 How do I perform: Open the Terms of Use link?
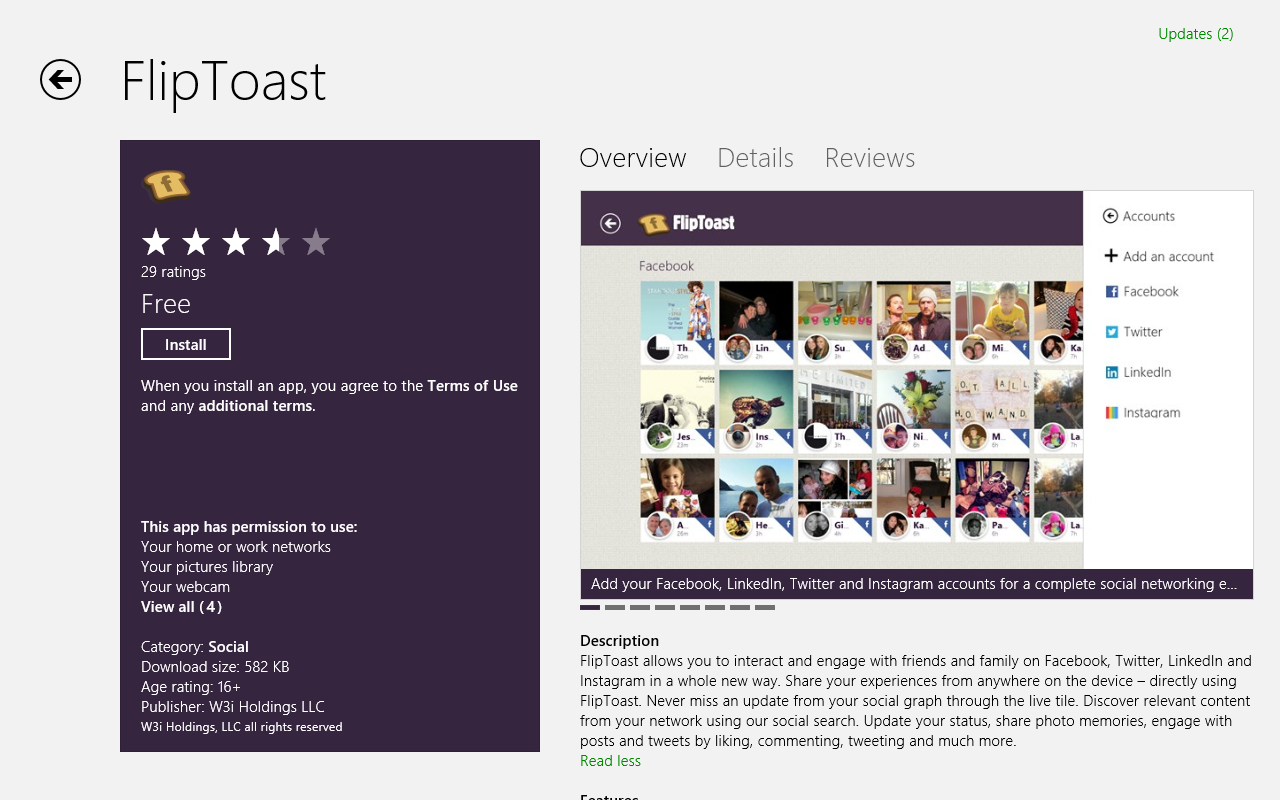(x=472, y=386)
